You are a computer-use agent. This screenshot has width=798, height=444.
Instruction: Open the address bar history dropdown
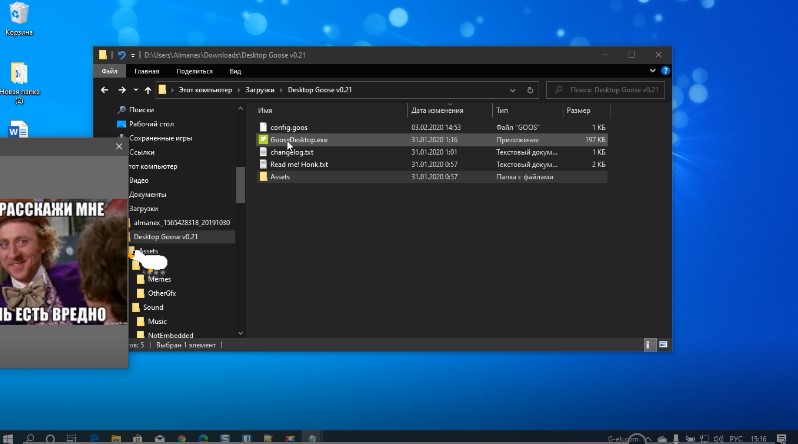pos(512,90)
